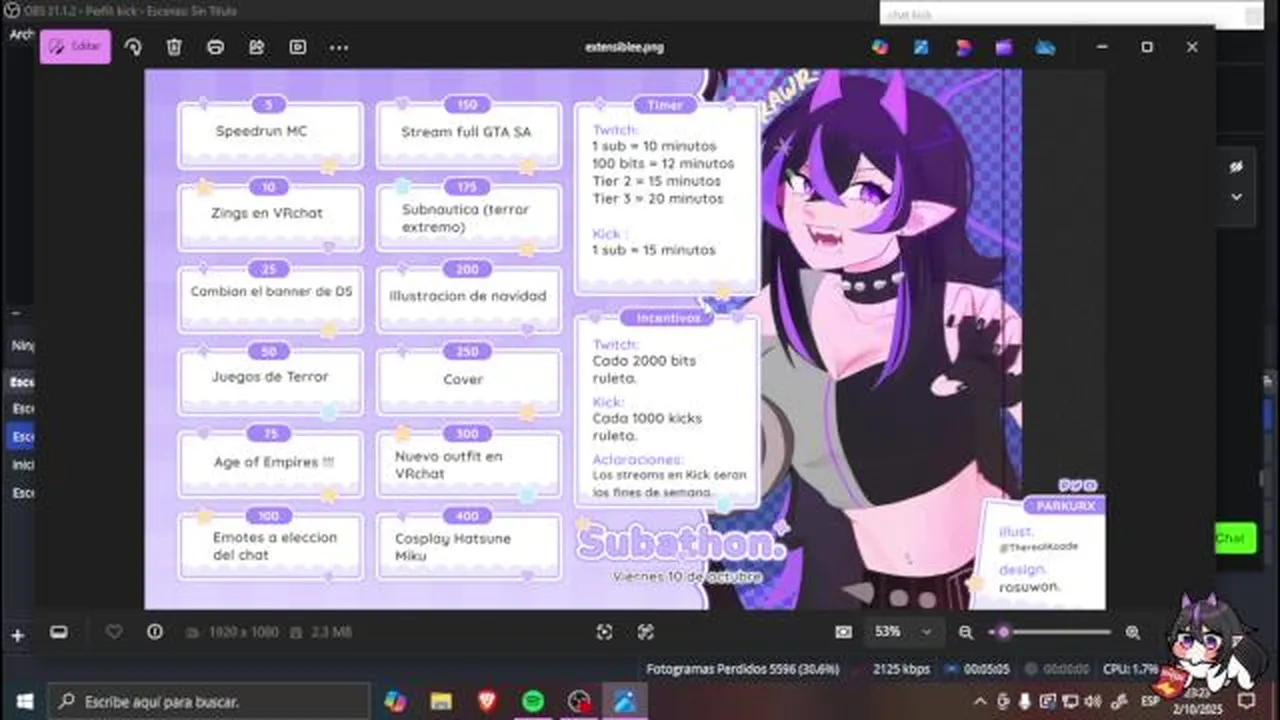Click the extensiblee.png file title
Image resolution: width=1280 pixels, height=720 pixels.
623,47
